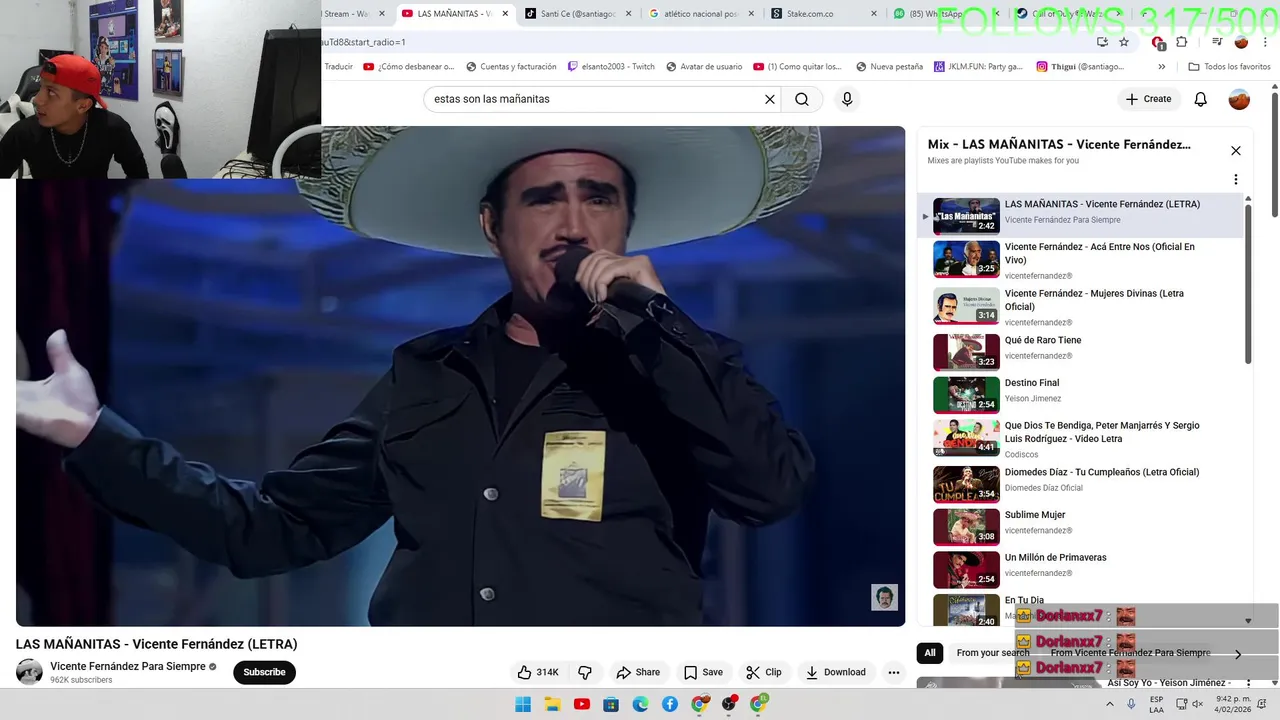Open the Windows Start menu

(523, 704)
